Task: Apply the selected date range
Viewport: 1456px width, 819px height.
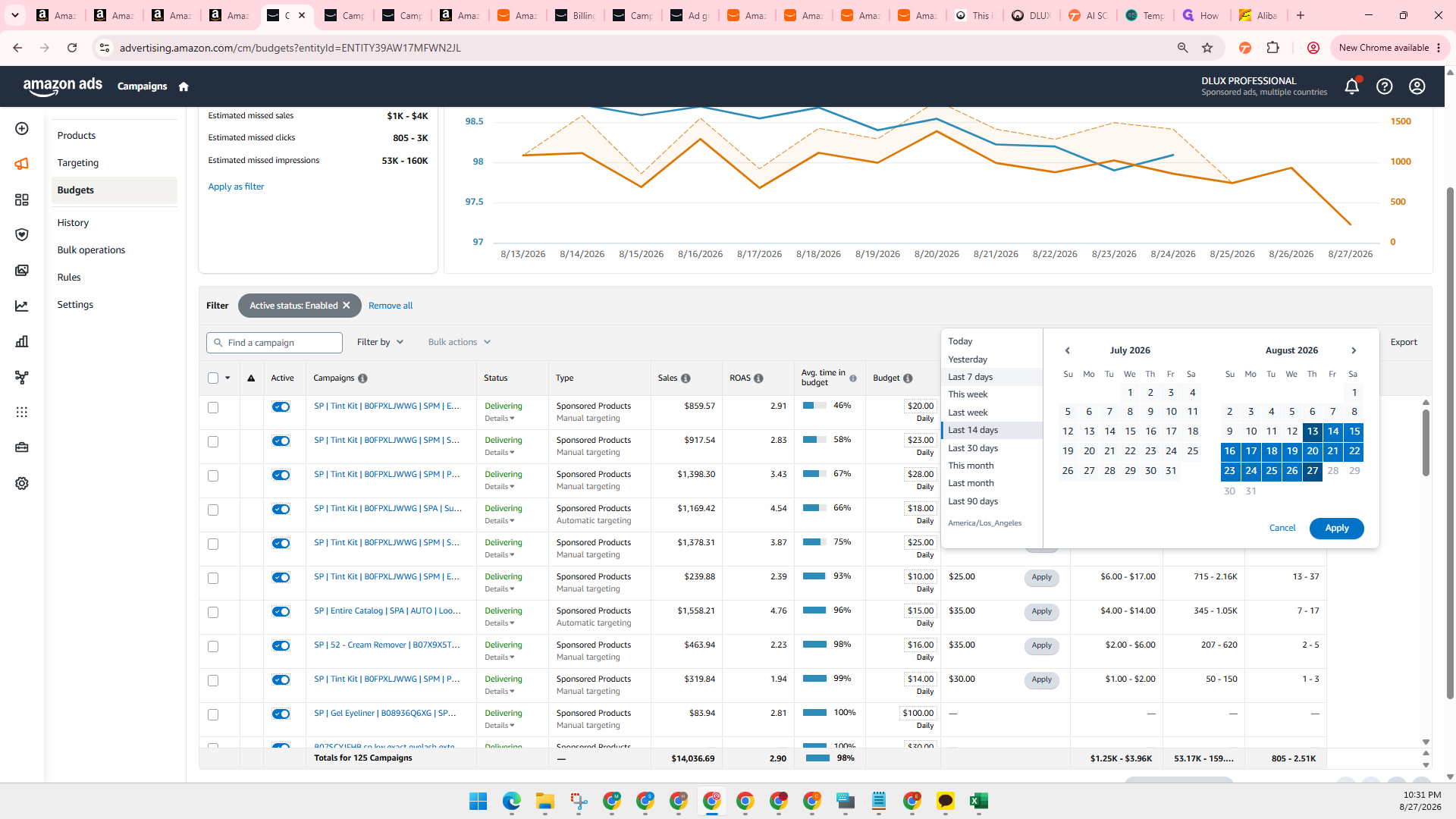Action: point(1336,529)
